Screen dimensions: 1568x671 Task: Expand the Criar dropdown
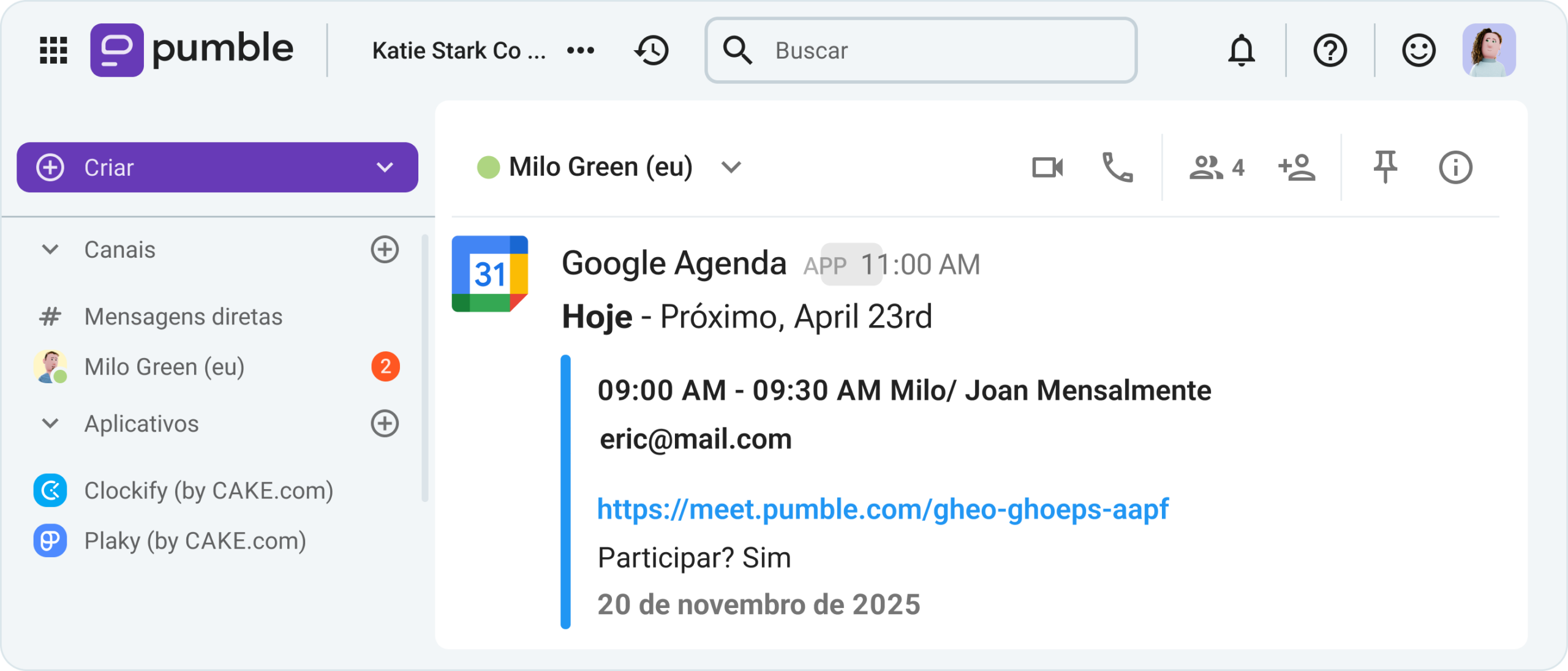pyautogui.click(x=384, y=167)
